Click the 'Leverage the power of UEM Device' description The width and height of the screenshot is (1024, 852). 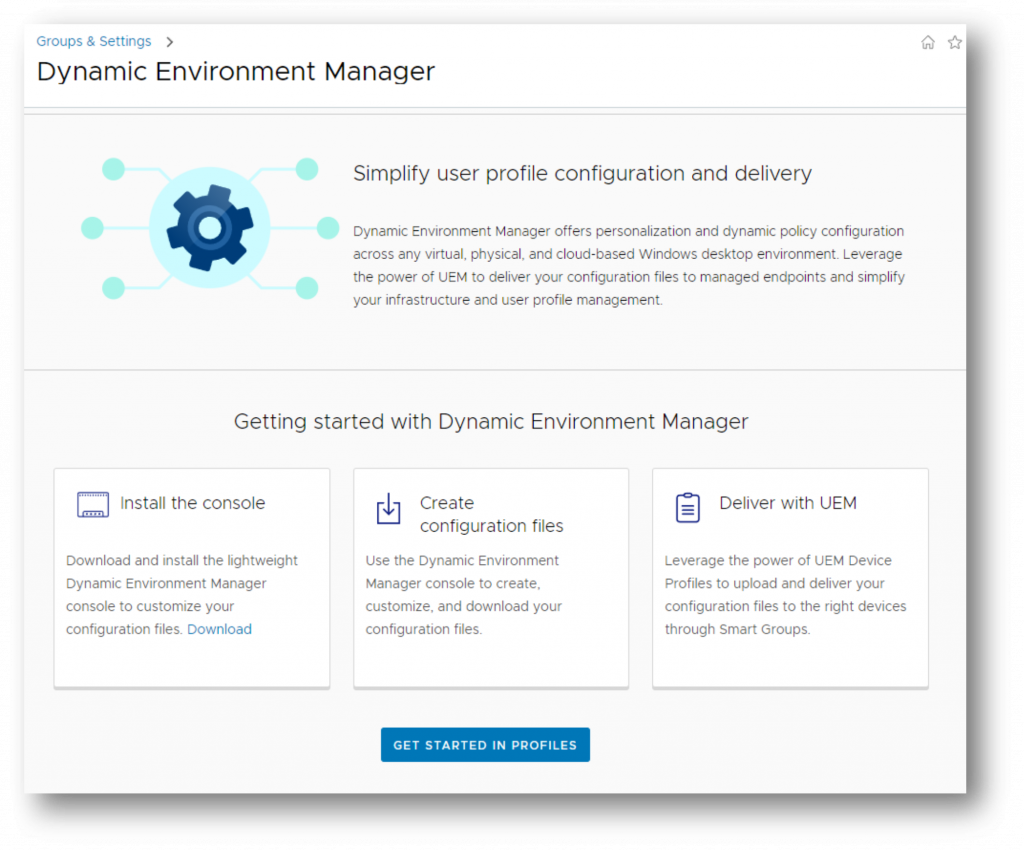point(786,595)
